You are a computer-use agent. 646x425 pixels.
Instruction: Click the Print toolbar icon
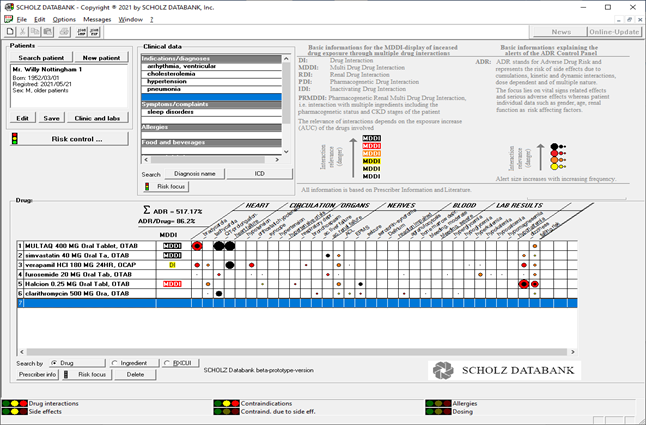64,32
